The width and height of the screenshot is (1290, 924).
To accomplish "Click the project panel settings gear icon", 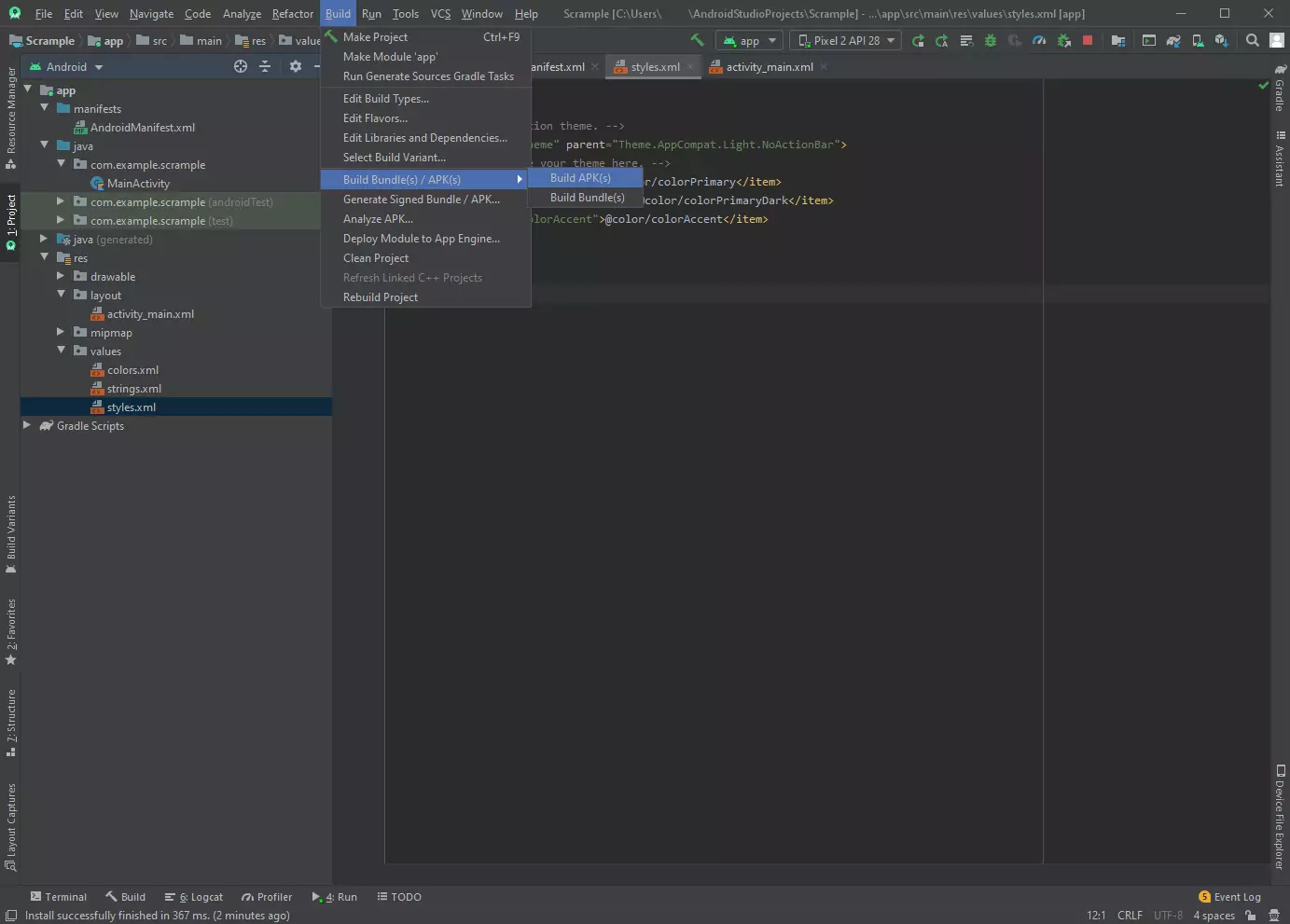I will [x=296, y=66].
